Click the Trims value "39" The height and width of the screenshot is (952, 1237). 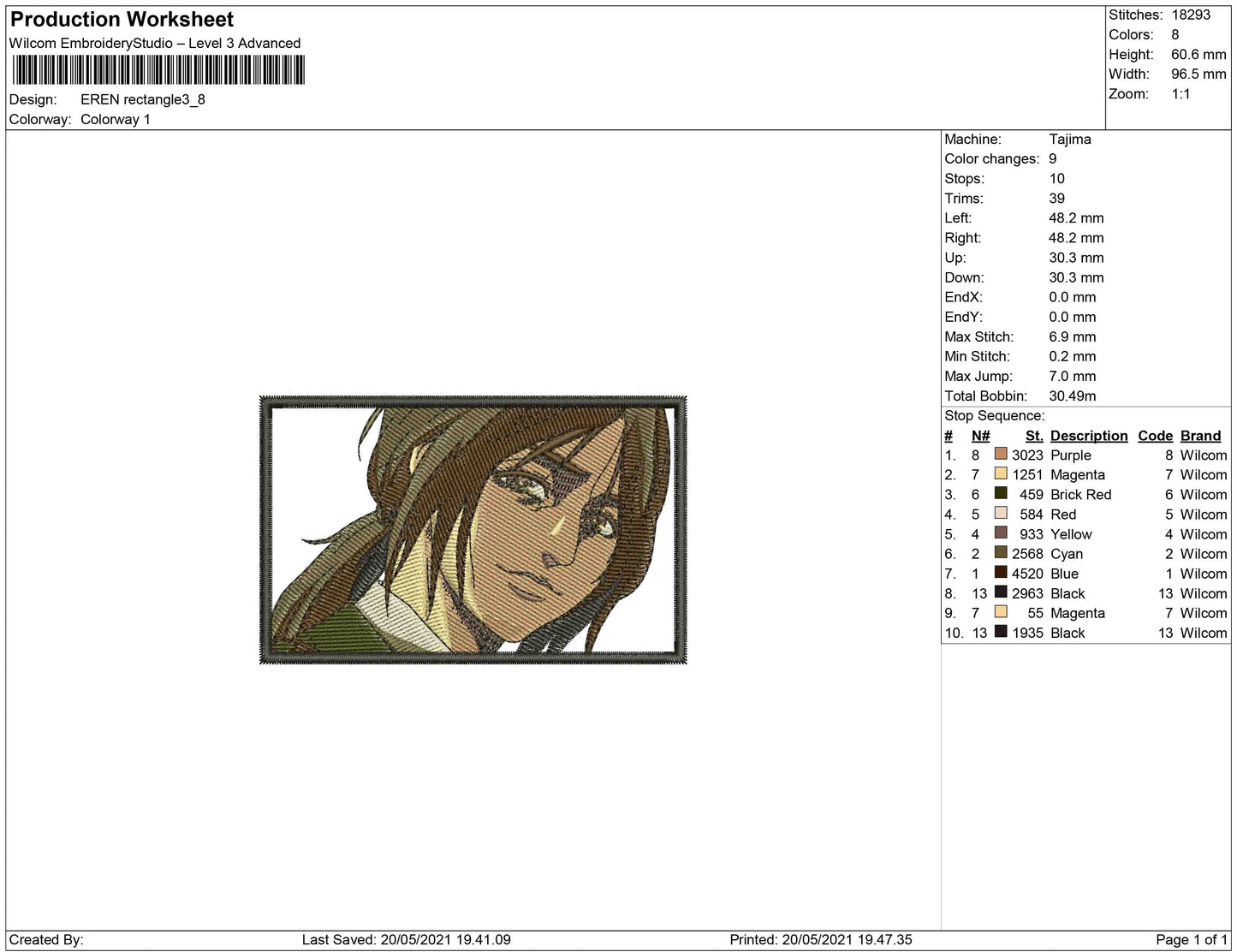(1057, 198)
